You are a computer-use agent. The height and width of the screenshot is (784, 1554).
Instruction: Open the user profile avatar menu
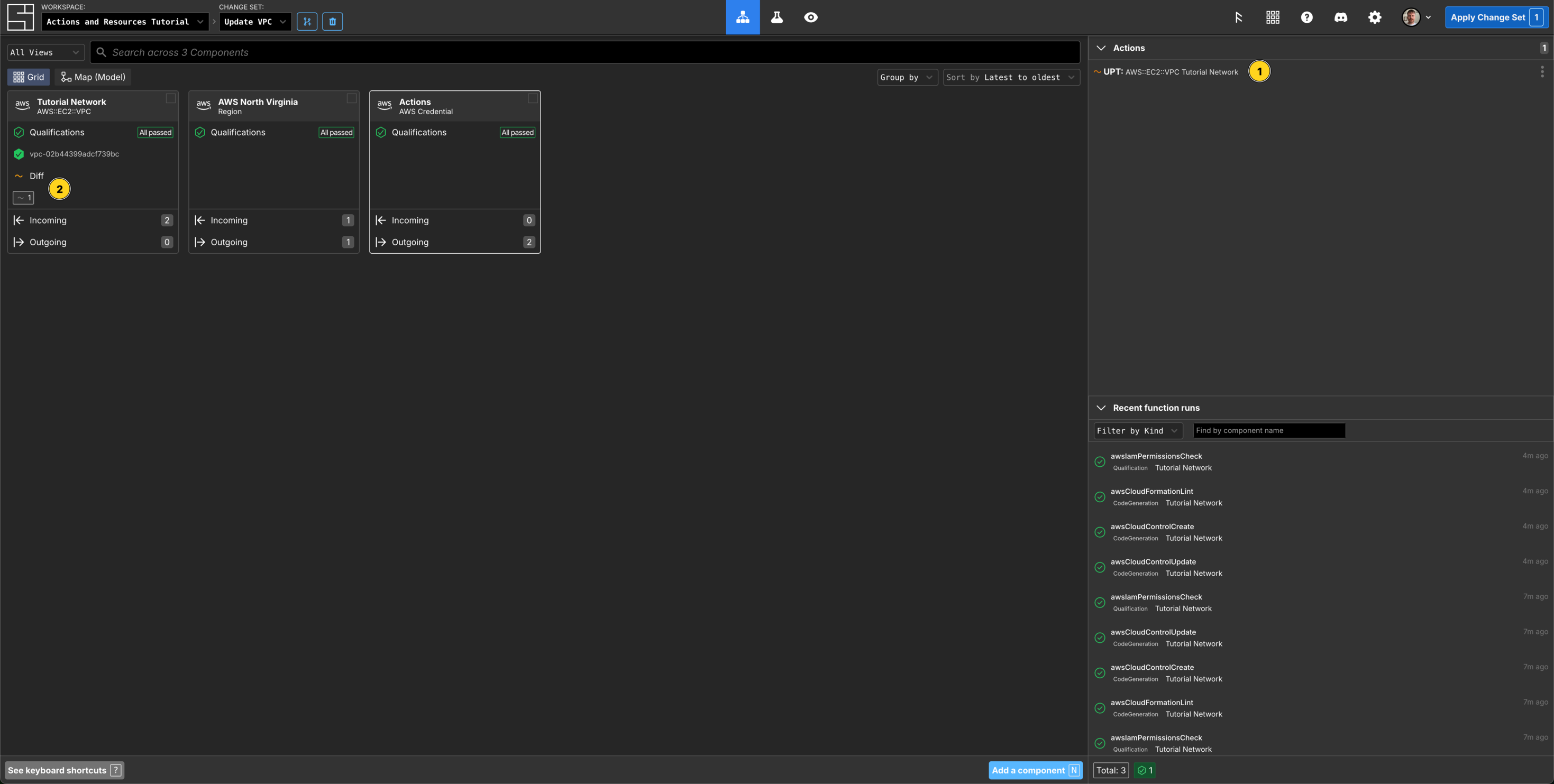tap(1416, 17)
